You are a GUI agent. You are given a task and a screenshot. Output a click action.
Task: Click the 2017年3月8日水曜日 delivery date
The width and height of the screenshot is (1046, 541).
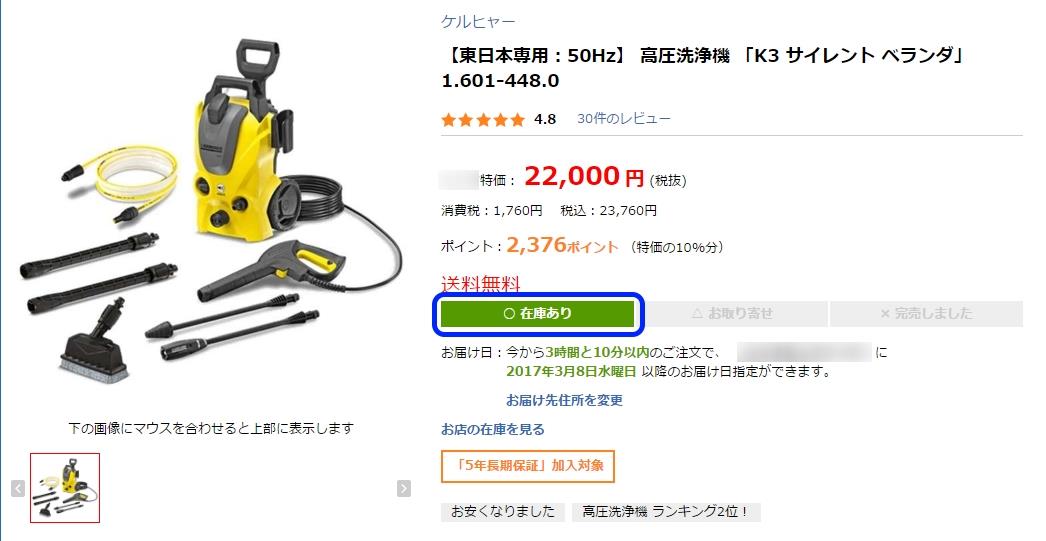571,372
